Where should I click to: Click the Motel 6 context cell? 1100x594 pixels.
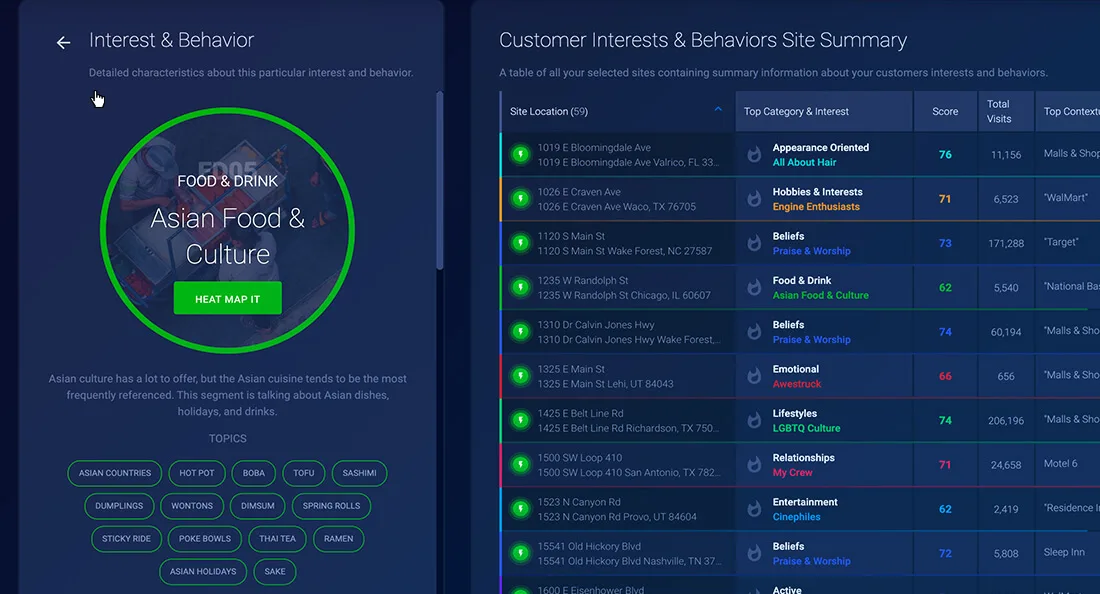point(1060,464)
